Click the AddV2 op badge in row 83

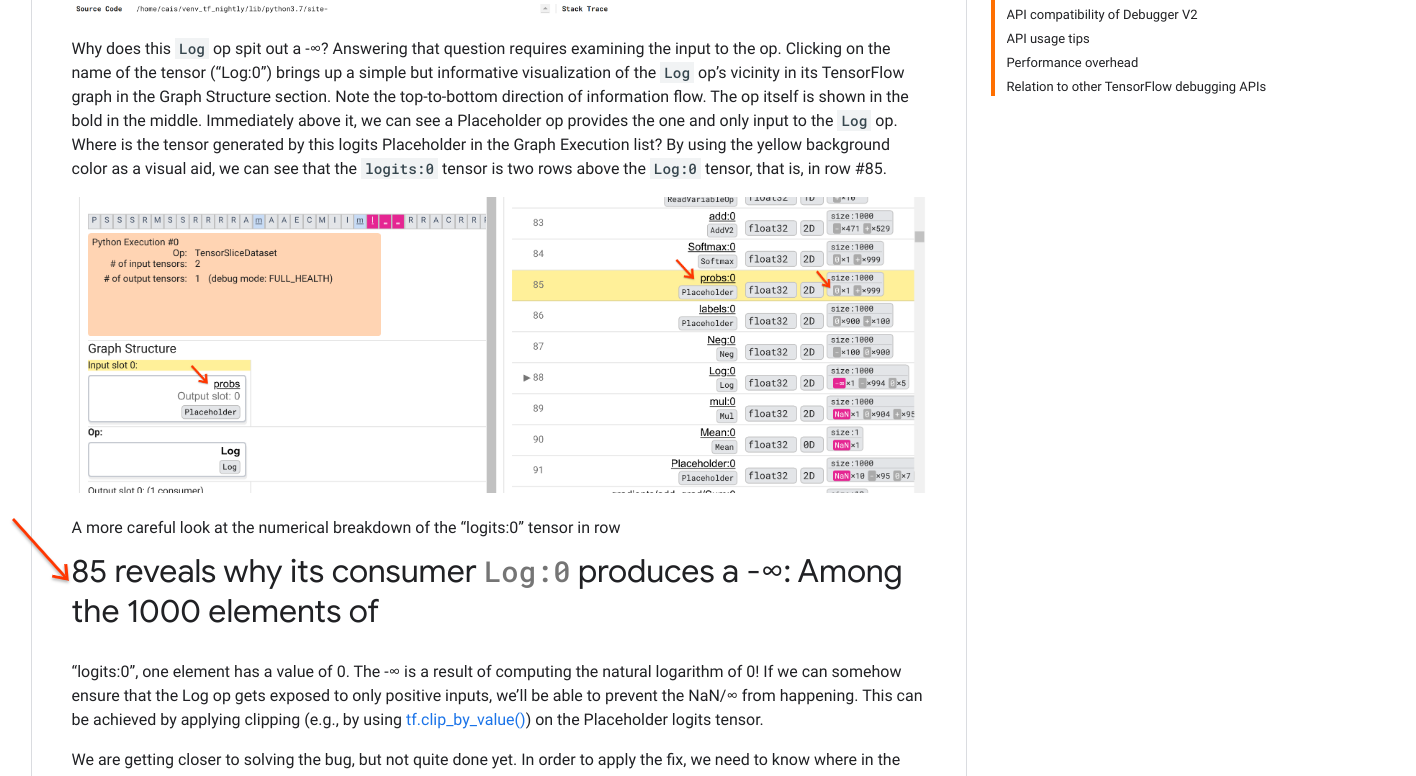721,231
